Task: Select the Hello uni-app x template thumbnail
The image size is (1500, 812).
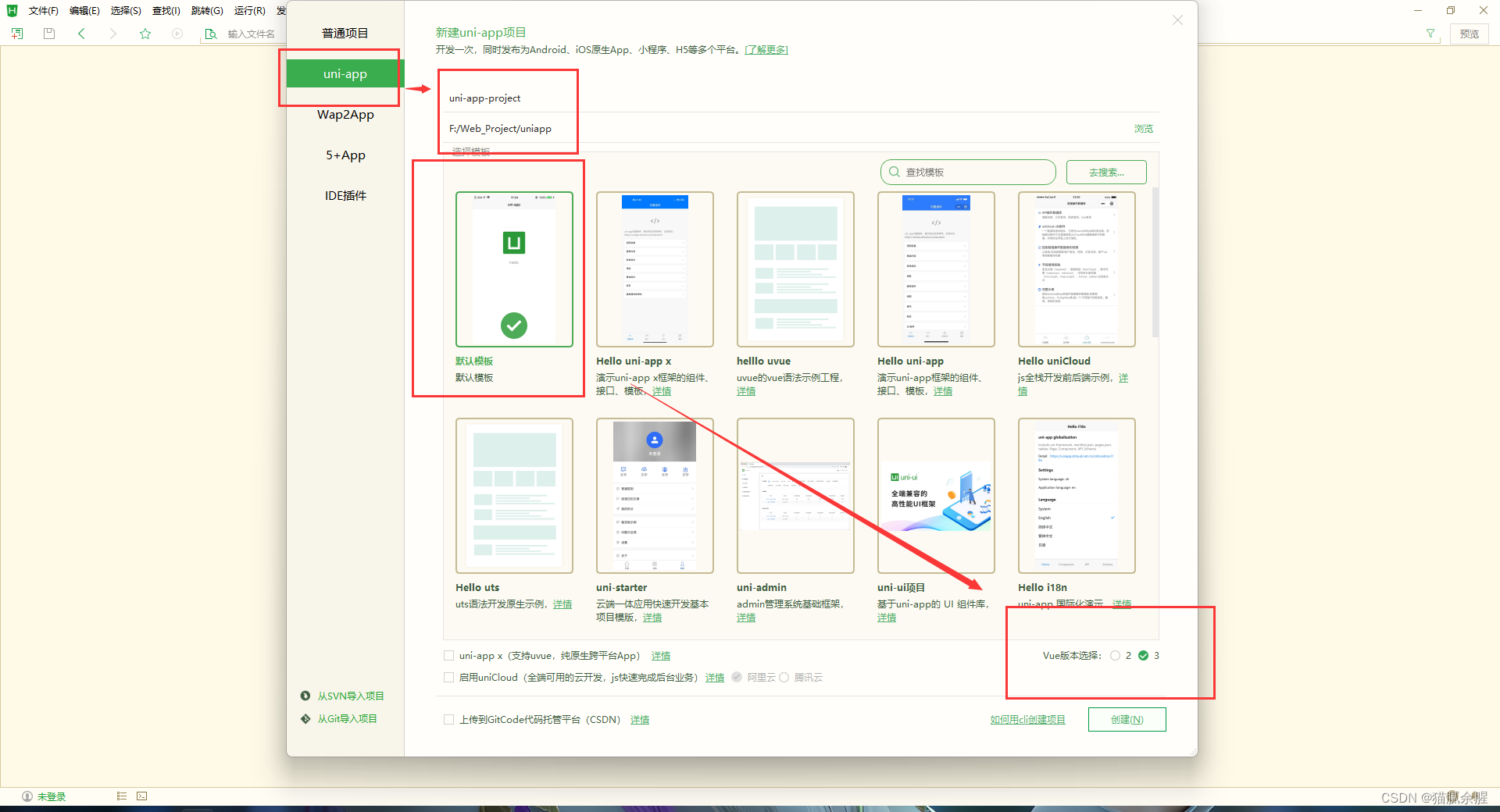Action: pyautogui.click(x=655, y=269)
